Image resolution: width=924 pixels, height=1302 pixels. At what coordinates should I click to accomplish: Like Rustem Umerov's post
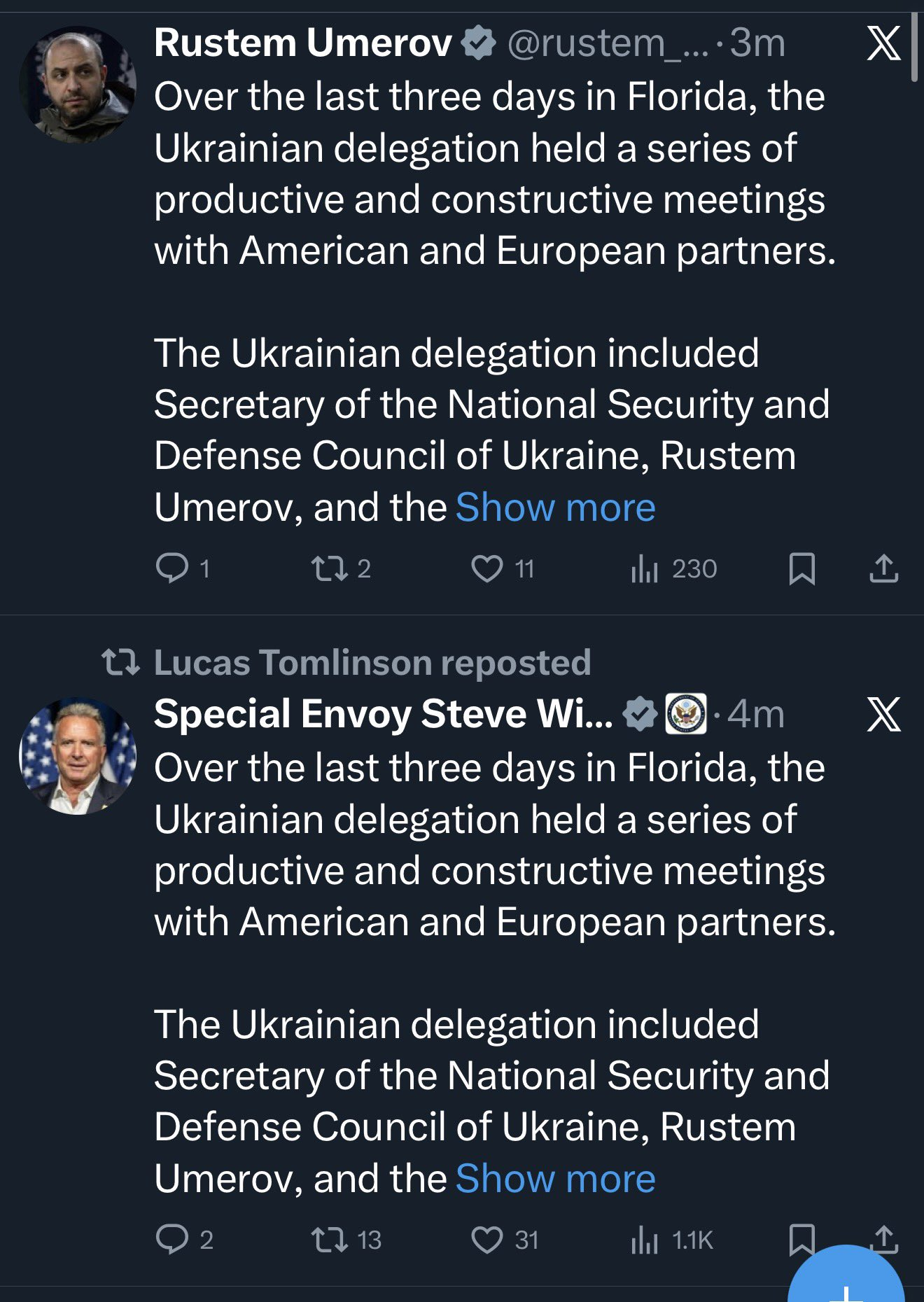pos(487,568)
